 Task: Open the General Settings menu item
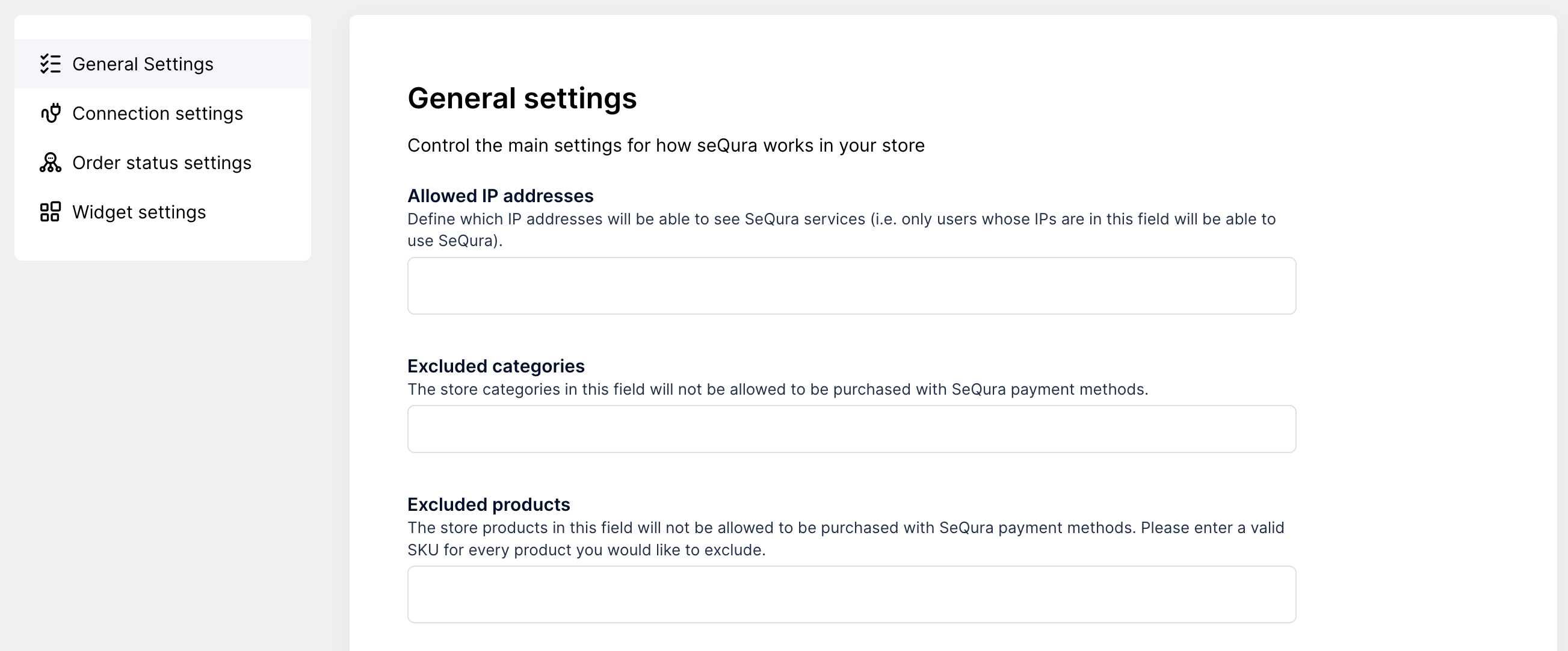pyautogui.click(x=143, y=64)
